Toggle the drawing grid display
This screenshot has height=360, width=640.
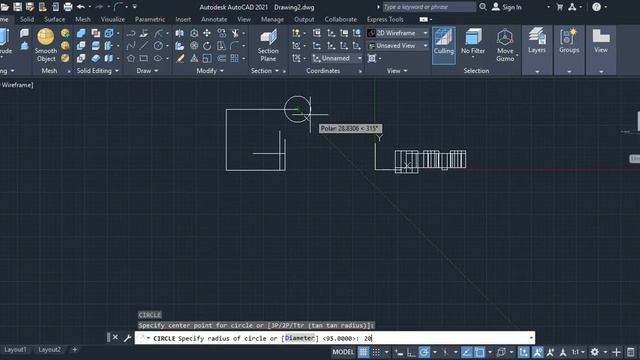(x=363, y=352)
